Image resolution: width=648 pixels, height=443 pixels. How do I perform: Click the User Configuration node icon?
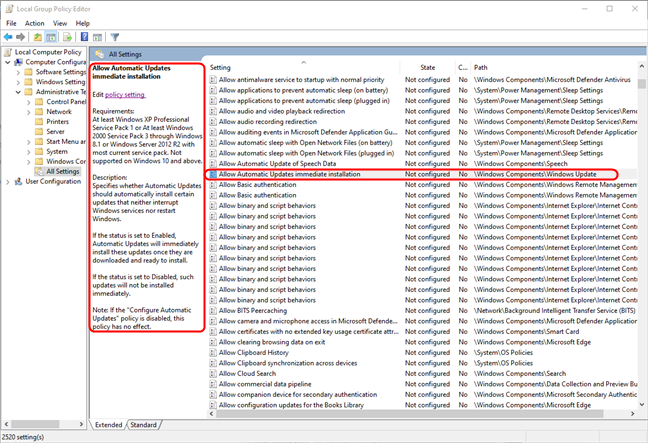[19, 181]
